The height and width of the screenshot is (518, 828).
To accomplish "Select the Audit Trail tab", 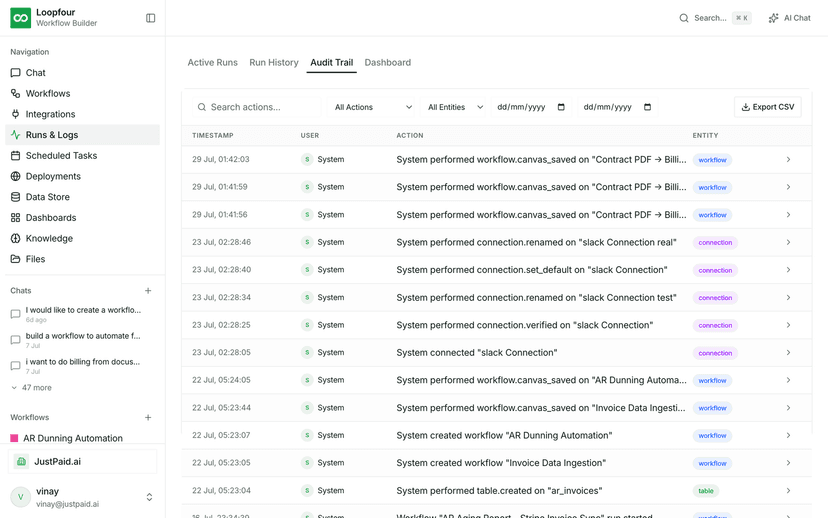I will tap(332, 62).
